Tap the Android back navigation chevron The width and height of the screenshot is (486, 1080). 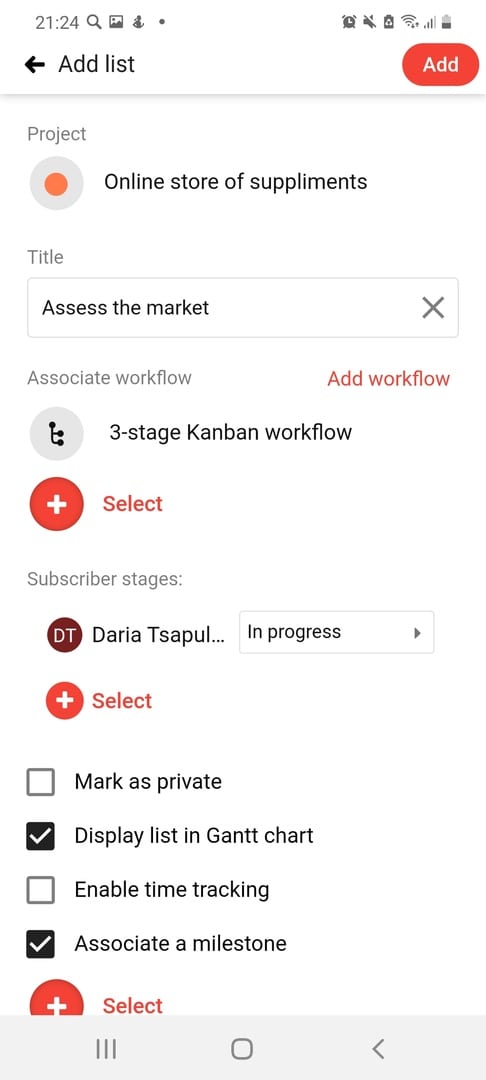point(377,1049)
